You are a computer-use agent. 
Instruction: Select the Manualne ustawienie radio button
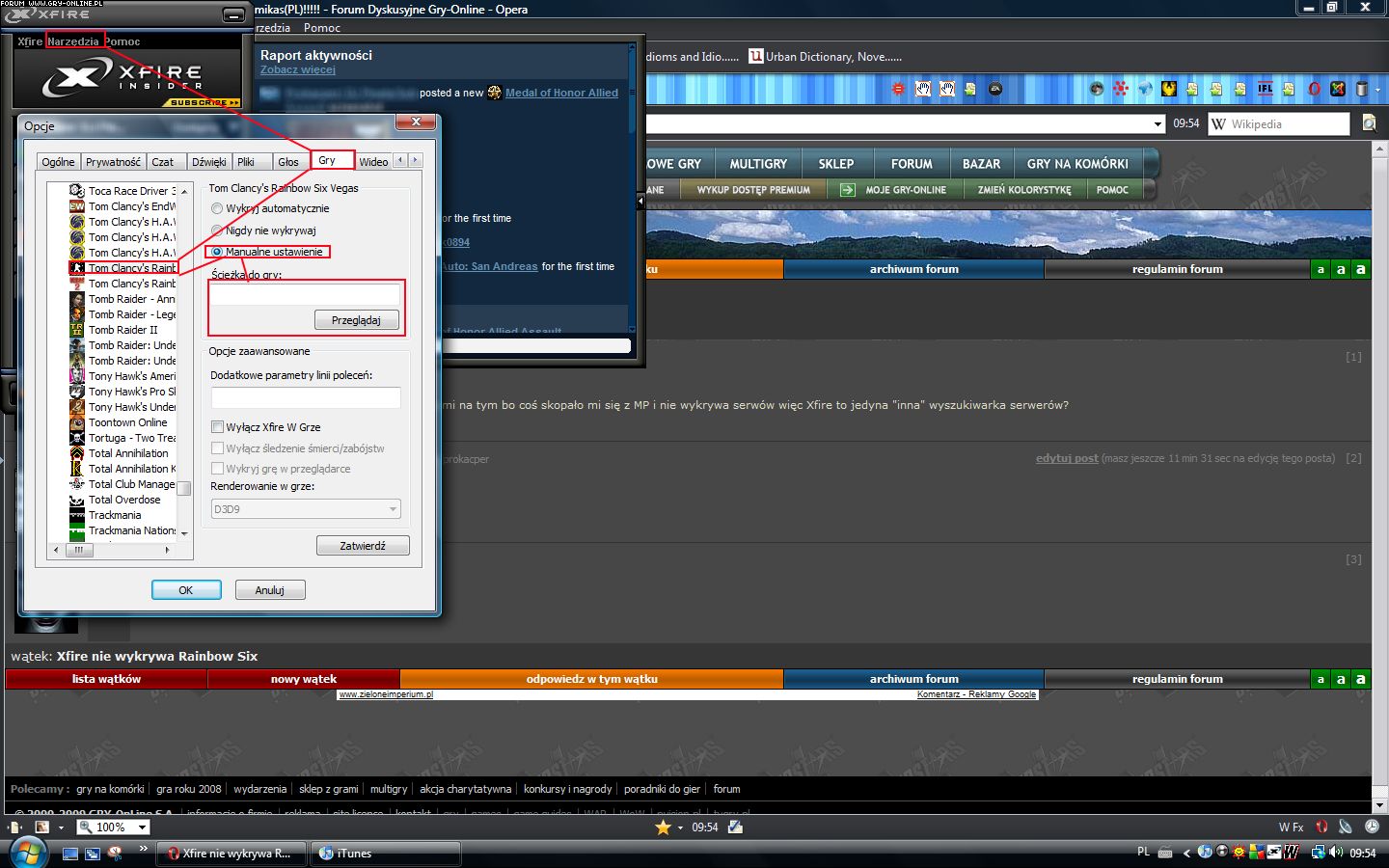[x=217, y=252]
